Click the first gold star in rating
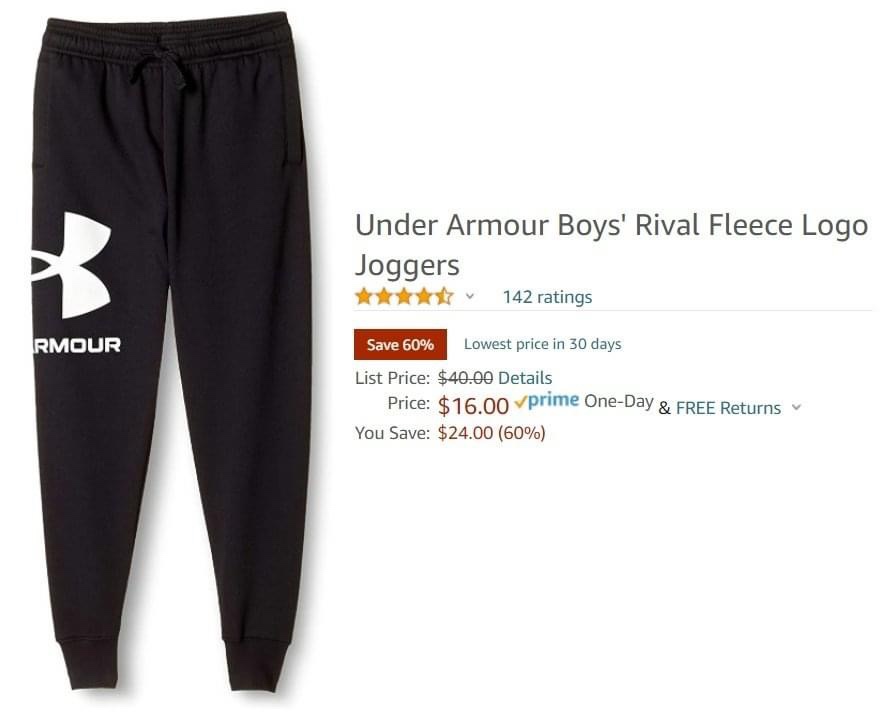 click(365, 296)
